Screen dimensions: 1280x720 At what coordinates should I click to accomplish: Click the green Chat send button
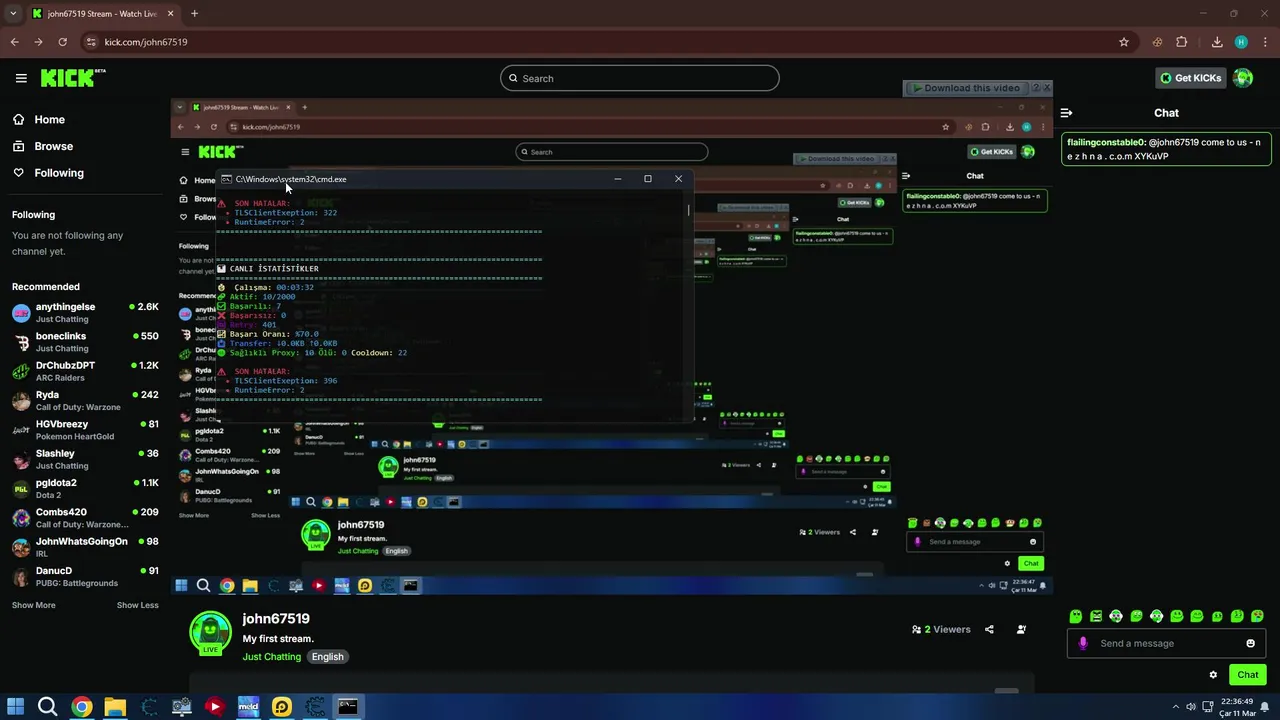1247,675
